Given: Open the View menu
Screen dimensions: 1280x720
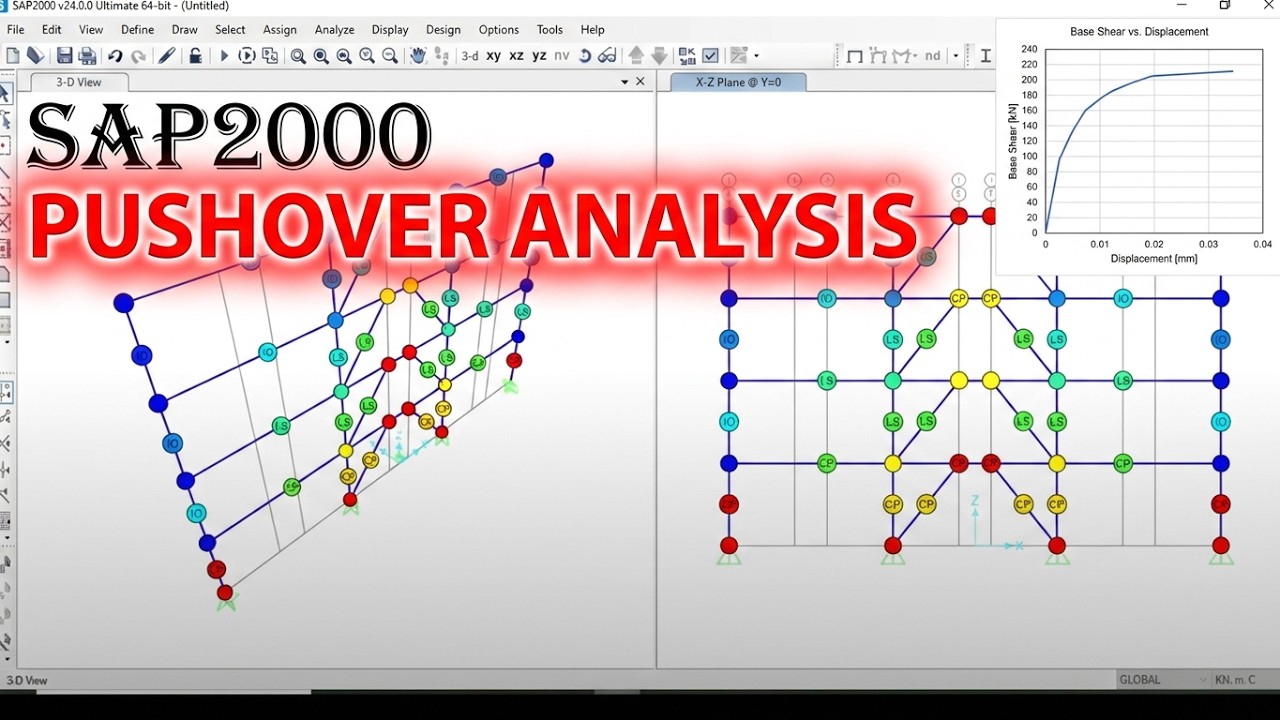Looking at the screenshot, I should tap(91, 30).
